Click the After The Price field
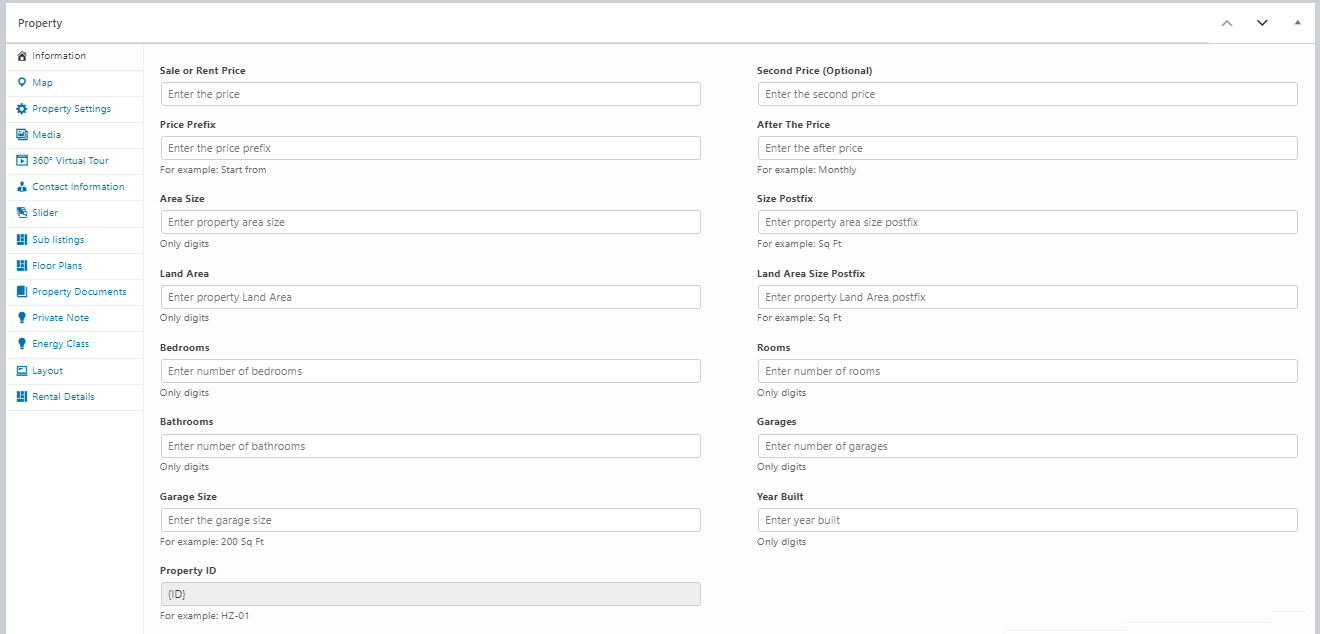 (1027, 148)
